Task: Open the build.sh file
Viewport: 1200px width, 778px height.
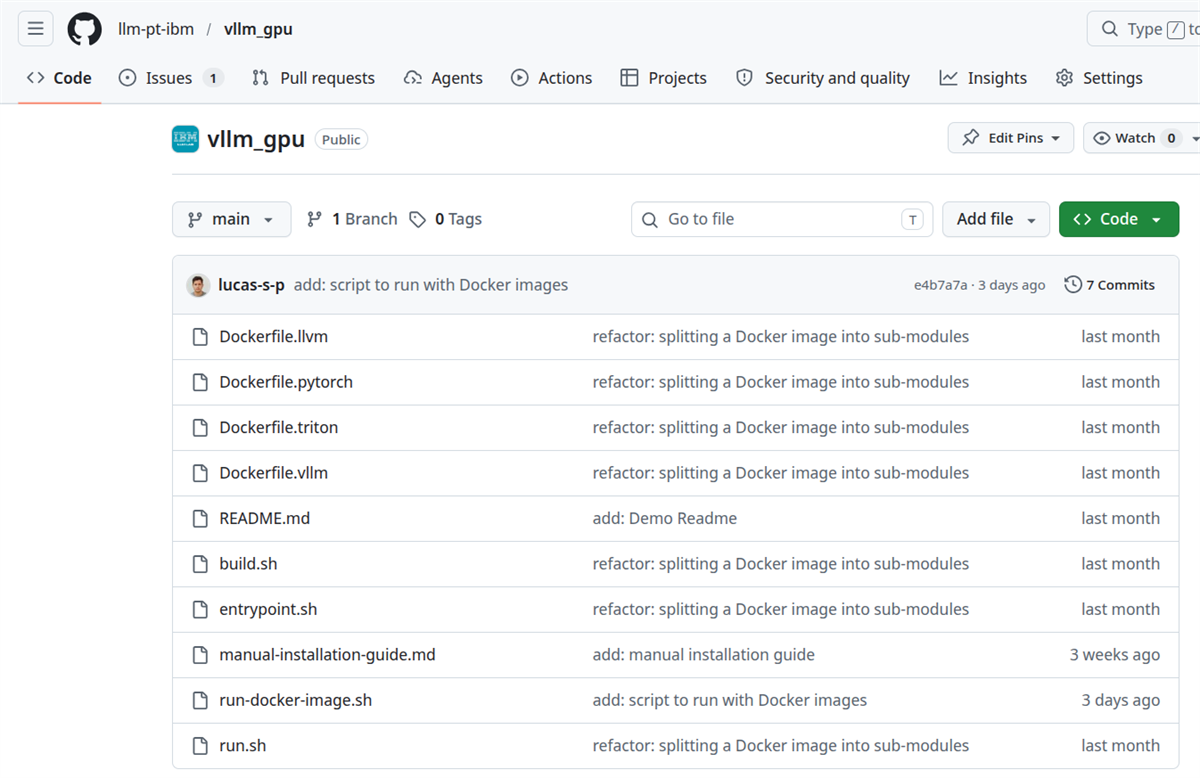Action: point(248,564)
